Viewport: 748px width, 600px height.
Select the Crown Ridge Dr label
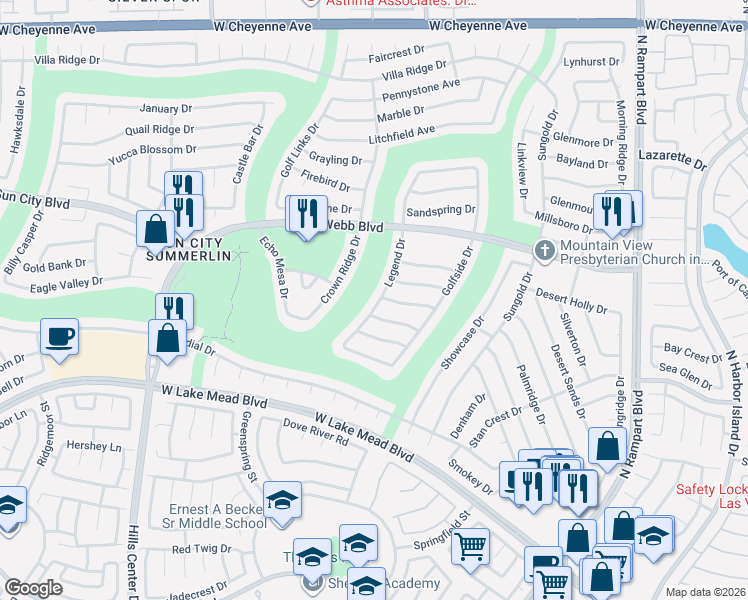341,269
